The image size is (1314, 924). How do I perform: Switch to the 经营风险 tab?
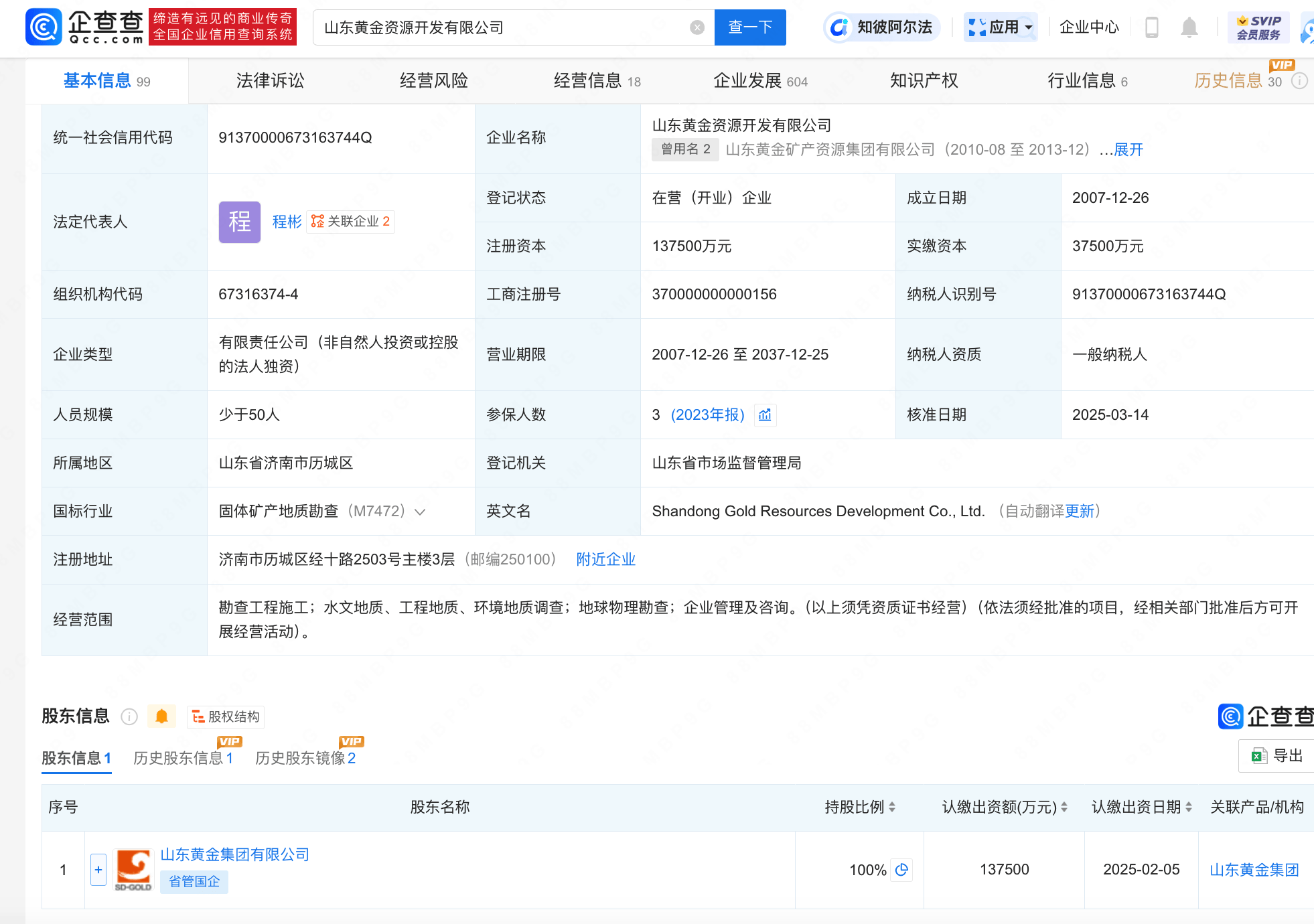[434, 81]
